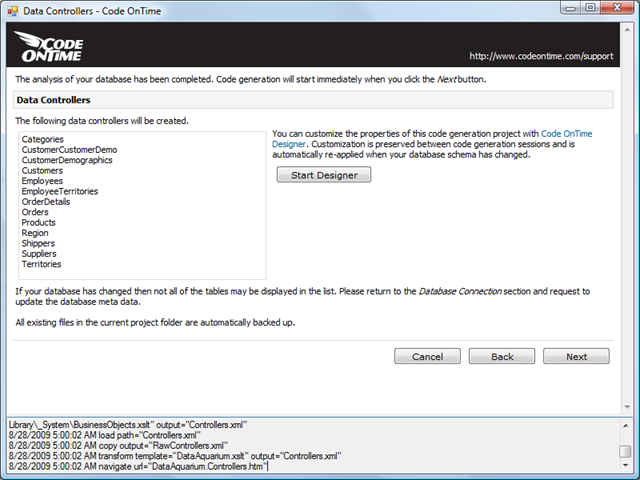Click the Start Designer button
This screenshot has height=480, width=640.
[x=324, y=175]
